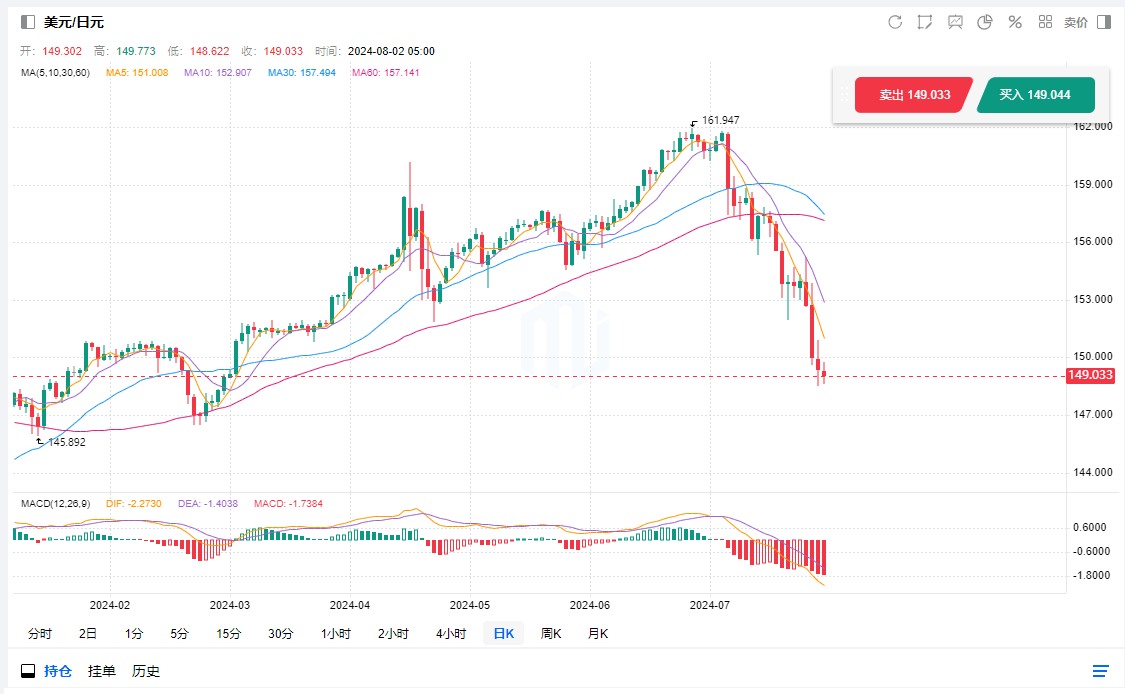1125x694 pixels.
Task: Grab the trade panel drag handle dots
Action: click(844, 95)
